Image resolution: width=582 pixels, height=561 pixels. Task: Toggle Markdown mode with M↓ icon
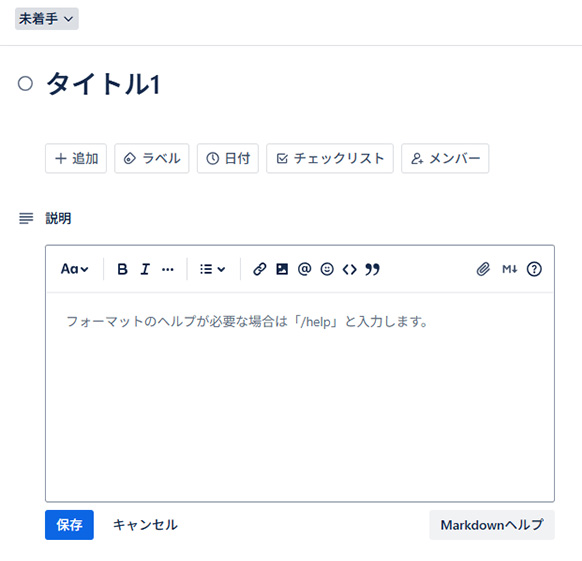click(x=509, y=269)
